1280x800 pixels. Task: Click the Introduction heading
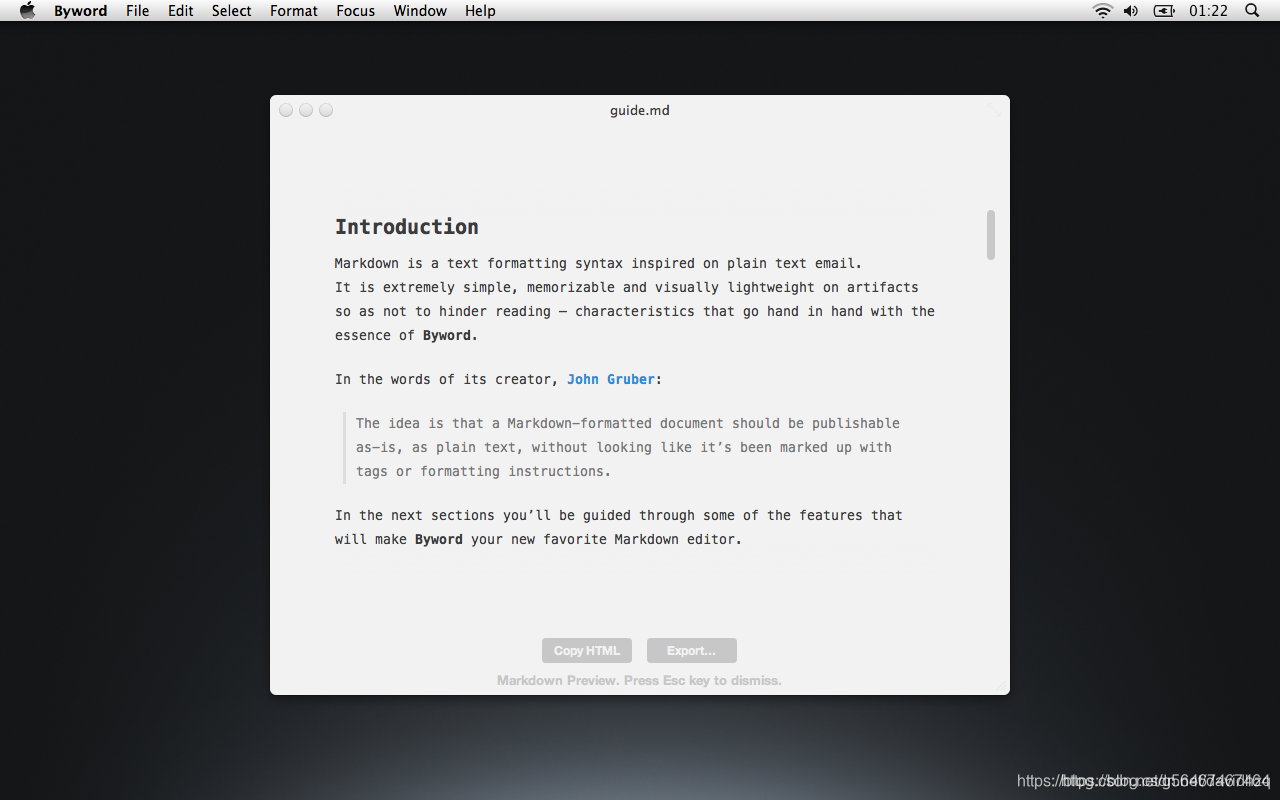(x=407, y=227)
